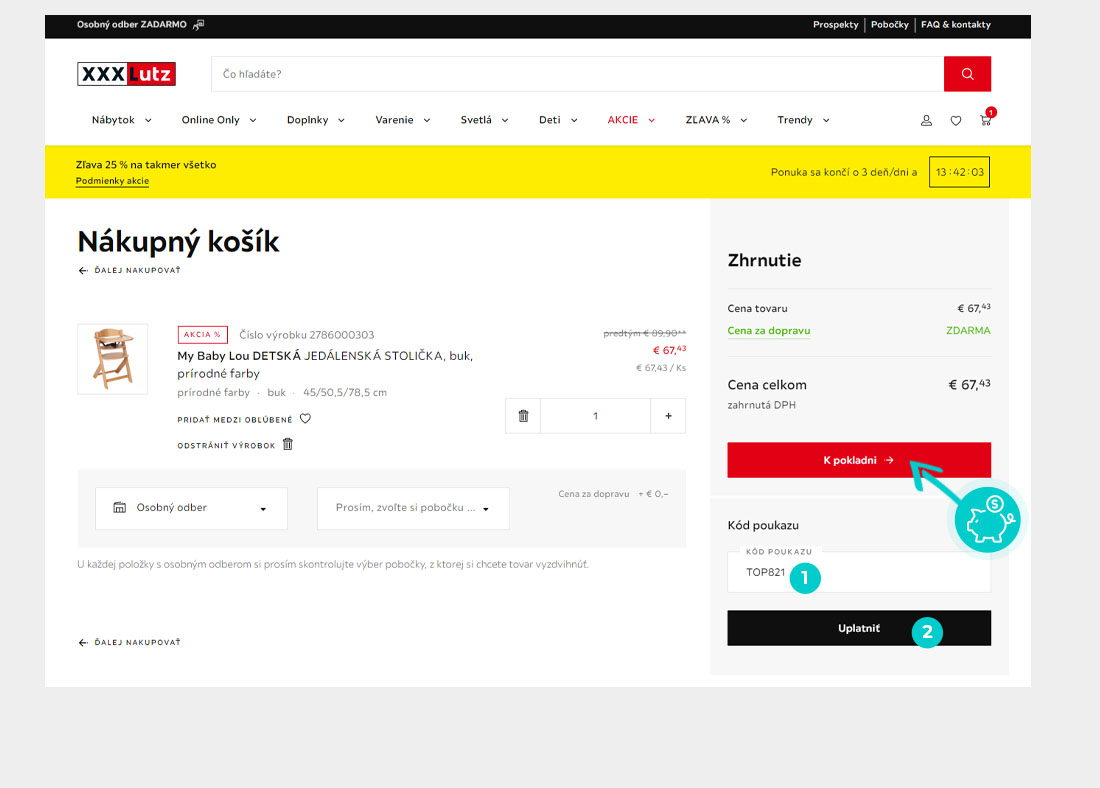This screenshot has height=788, width=1100.
Task: Click the Zľava 25 % na takmer všetko text
Action: click(x=146, y=165)
